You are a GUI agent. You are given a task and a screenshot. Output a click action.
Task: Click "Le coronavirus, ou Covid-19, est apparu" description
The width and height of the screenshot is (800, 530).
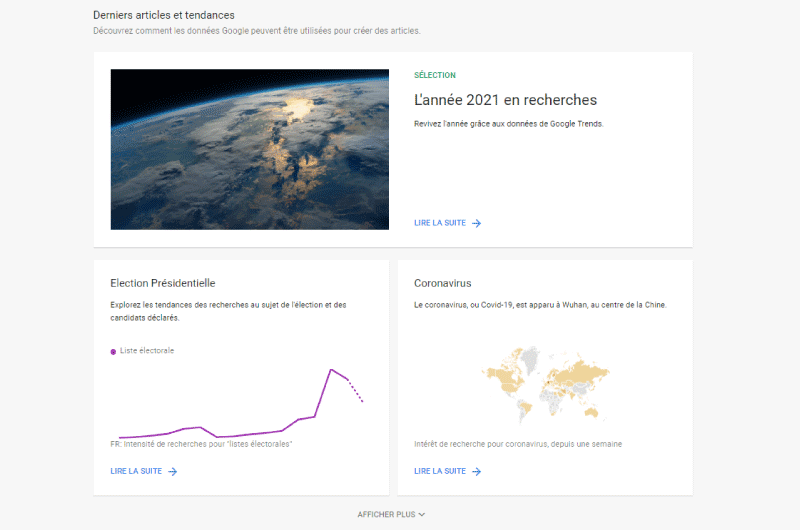(x=540, y=305)
